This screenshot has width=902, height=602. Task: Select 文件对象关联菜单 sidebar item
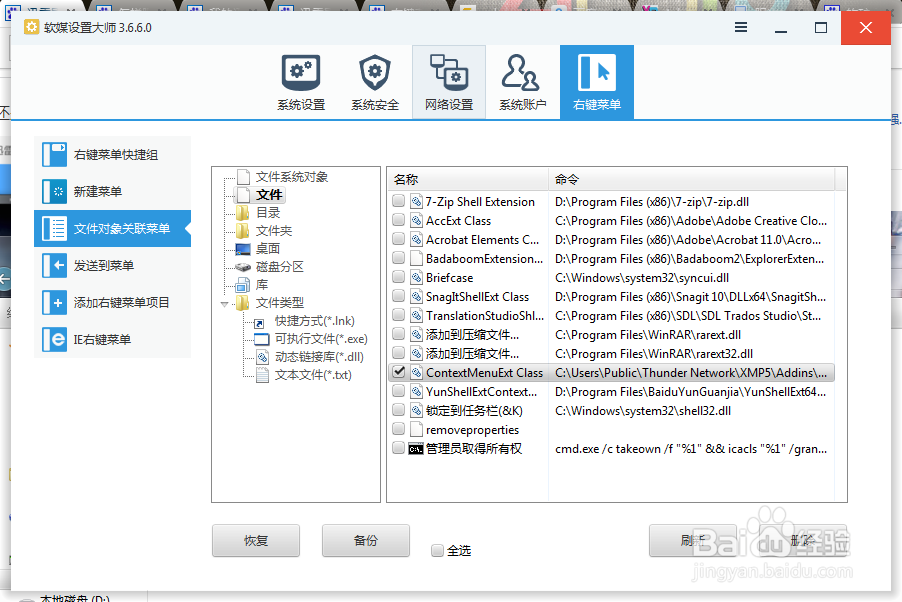(x=112, y=228)
